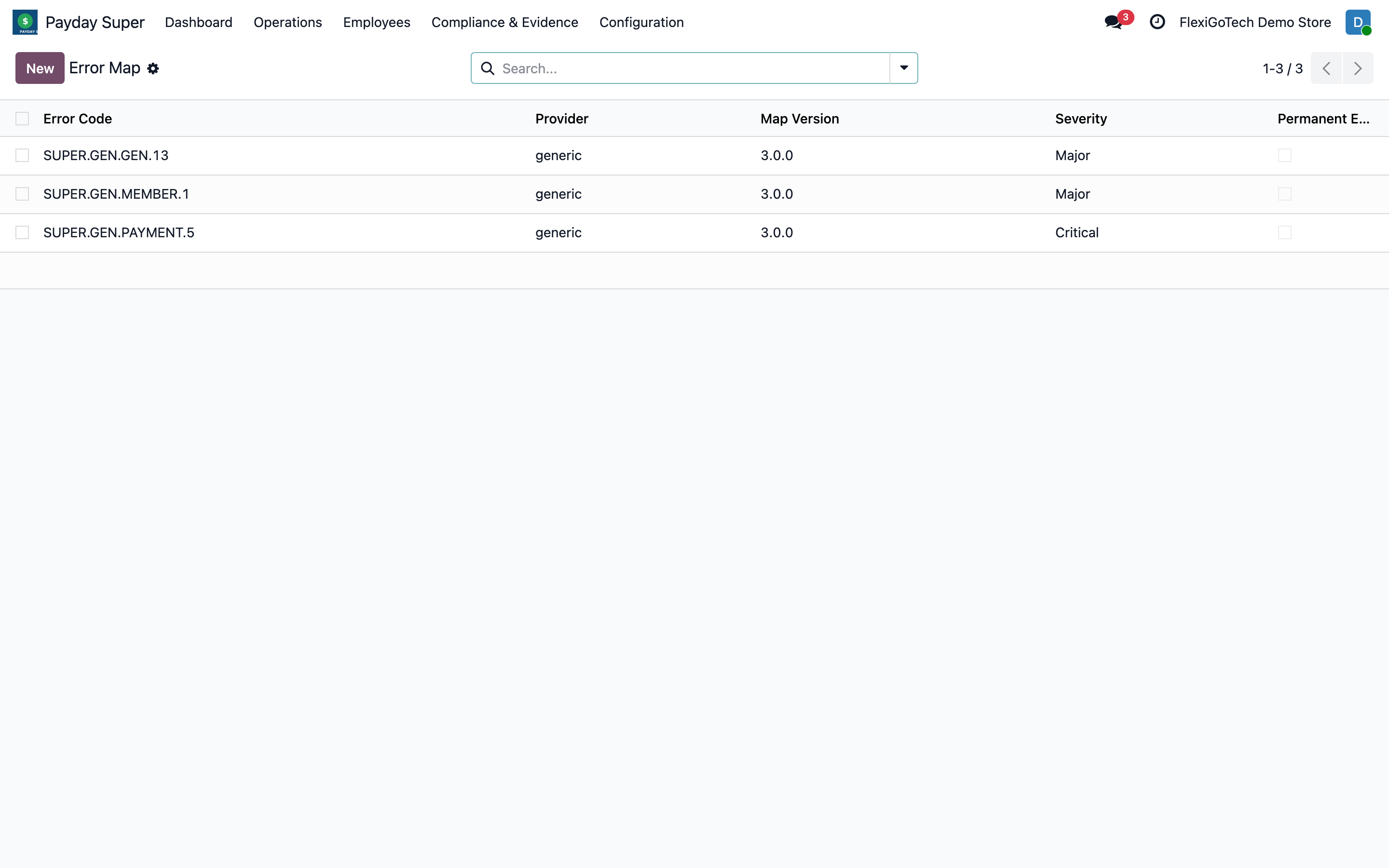Go to the previous page arrow
Image resolution: width=1389 pixels, height=868 pixels.
point(1326,68)
